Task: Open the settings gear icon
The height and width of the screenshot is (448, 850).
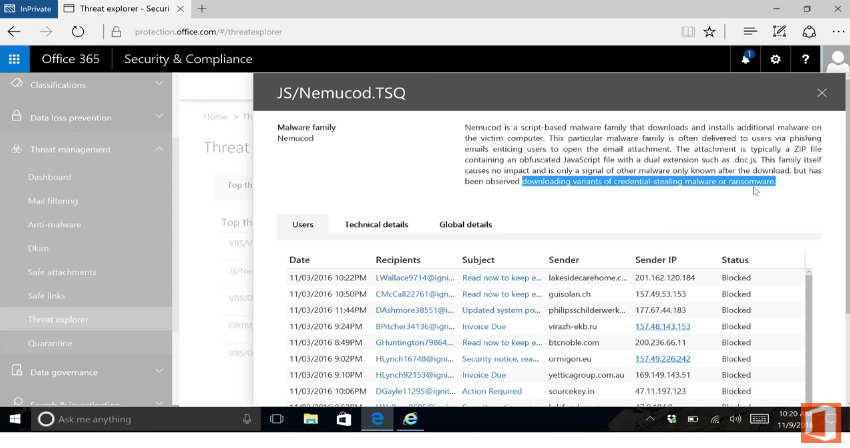Action: click(x=775, y=59)
